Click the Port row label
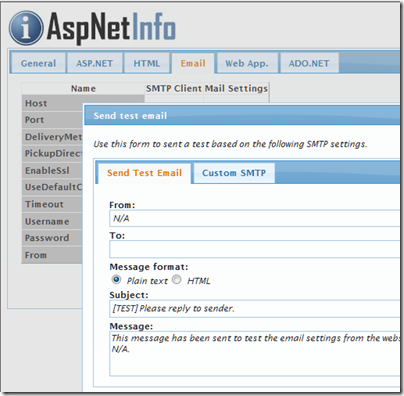The image size is (404, 396). pyautogui.click(x=34, y=120)
